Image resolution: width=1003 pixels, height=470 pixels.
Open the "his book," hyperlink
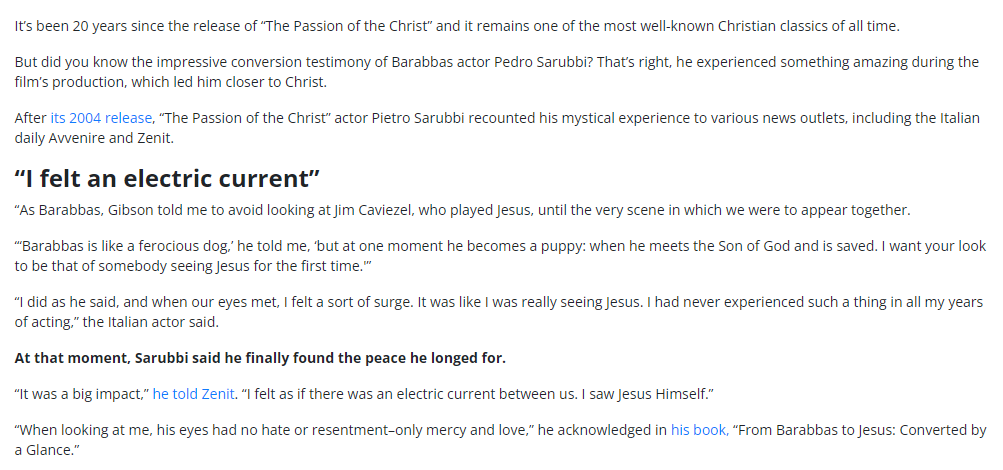click(x=699, y=429)
